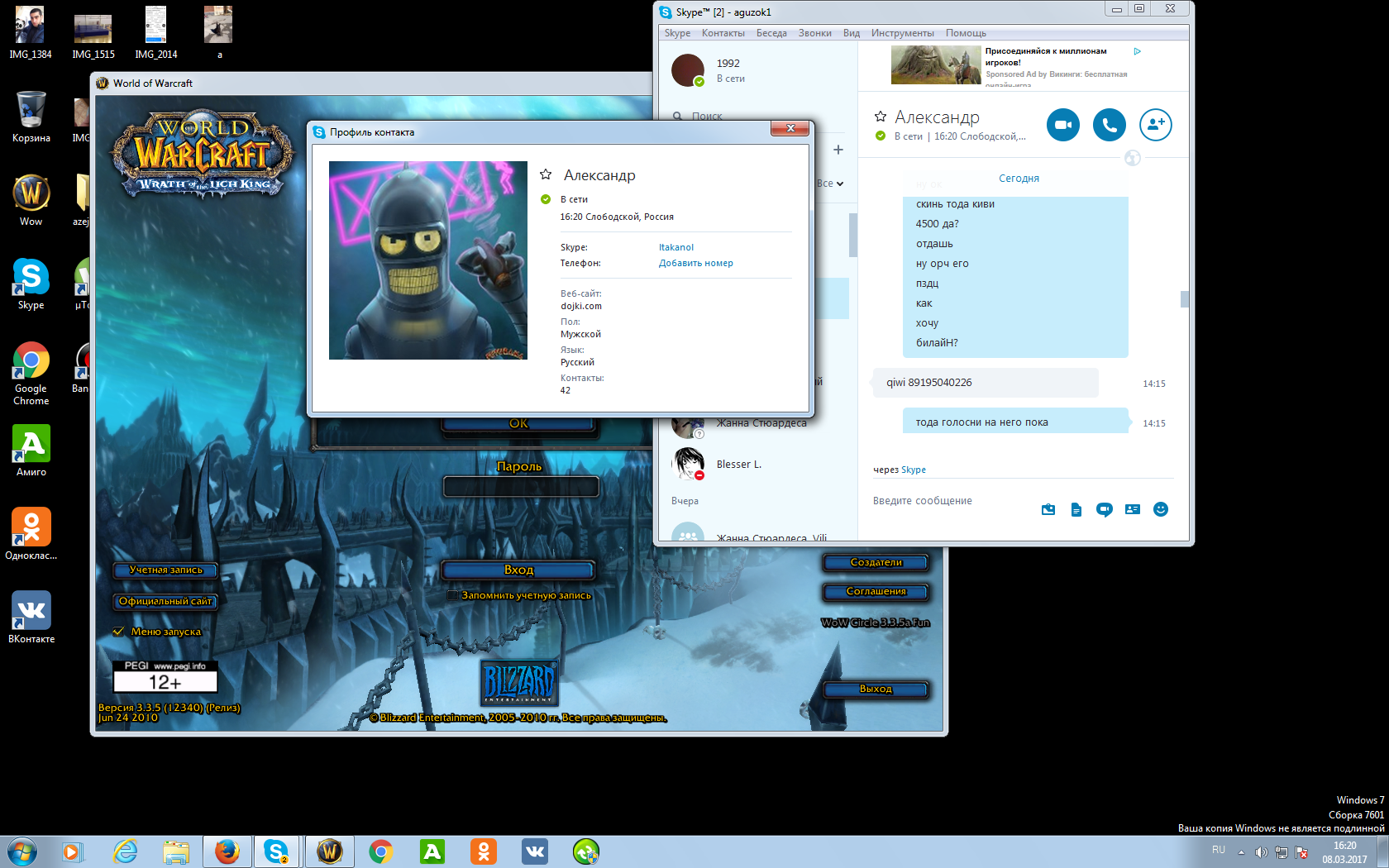1389x868 pixels.
Task: Expand the 'Все' contacts filter dropdown
Action: [831, 184]
